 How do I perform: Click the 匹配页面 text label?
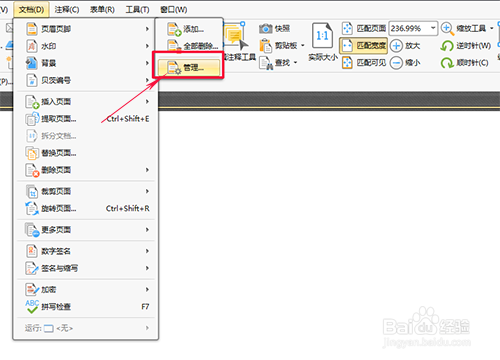pos(371,29)
